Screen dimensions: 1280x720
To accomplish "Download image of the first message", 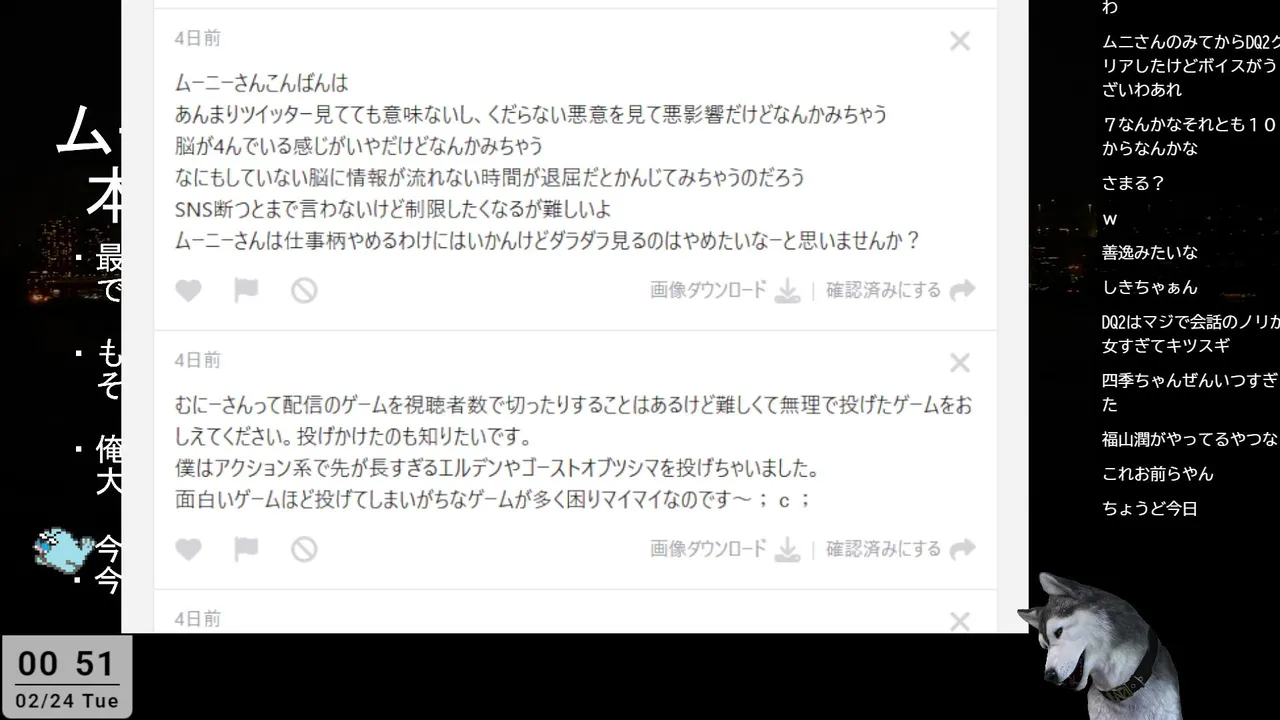I will (725, 290).
